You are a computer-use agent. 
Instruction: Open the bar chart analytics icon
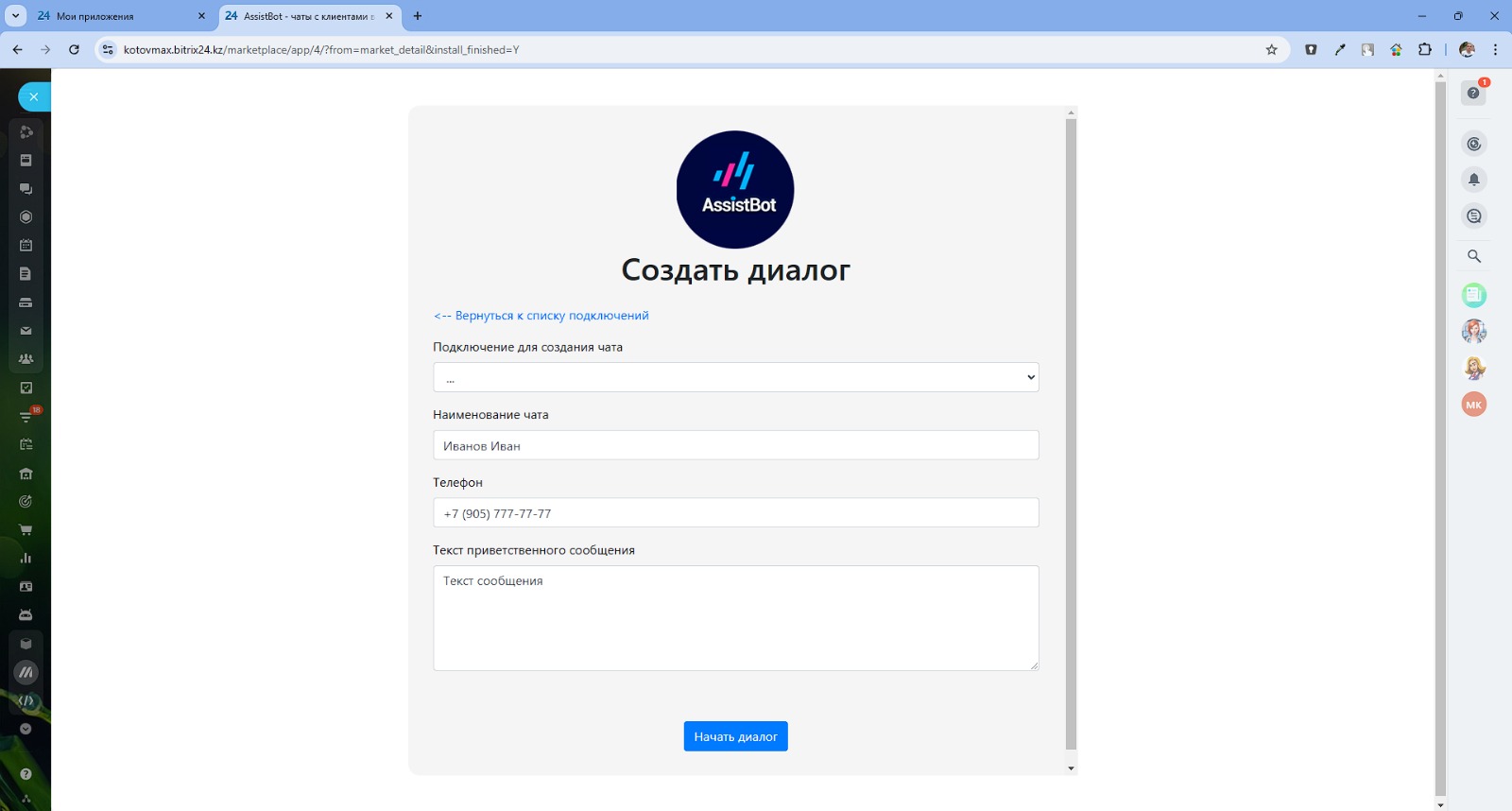26,558
